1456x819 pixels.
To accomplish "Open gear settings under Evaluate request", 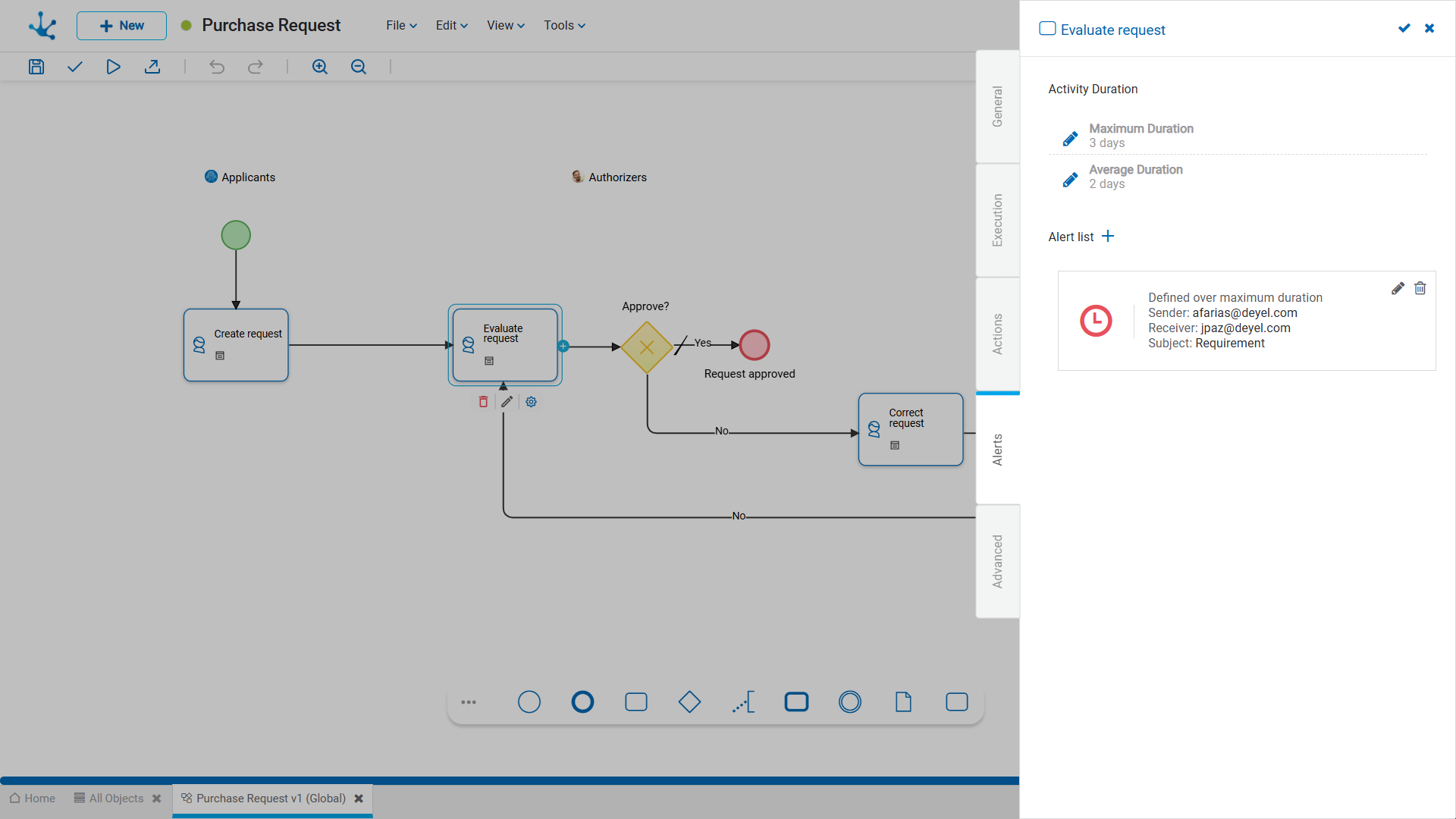I will [531, 402].
